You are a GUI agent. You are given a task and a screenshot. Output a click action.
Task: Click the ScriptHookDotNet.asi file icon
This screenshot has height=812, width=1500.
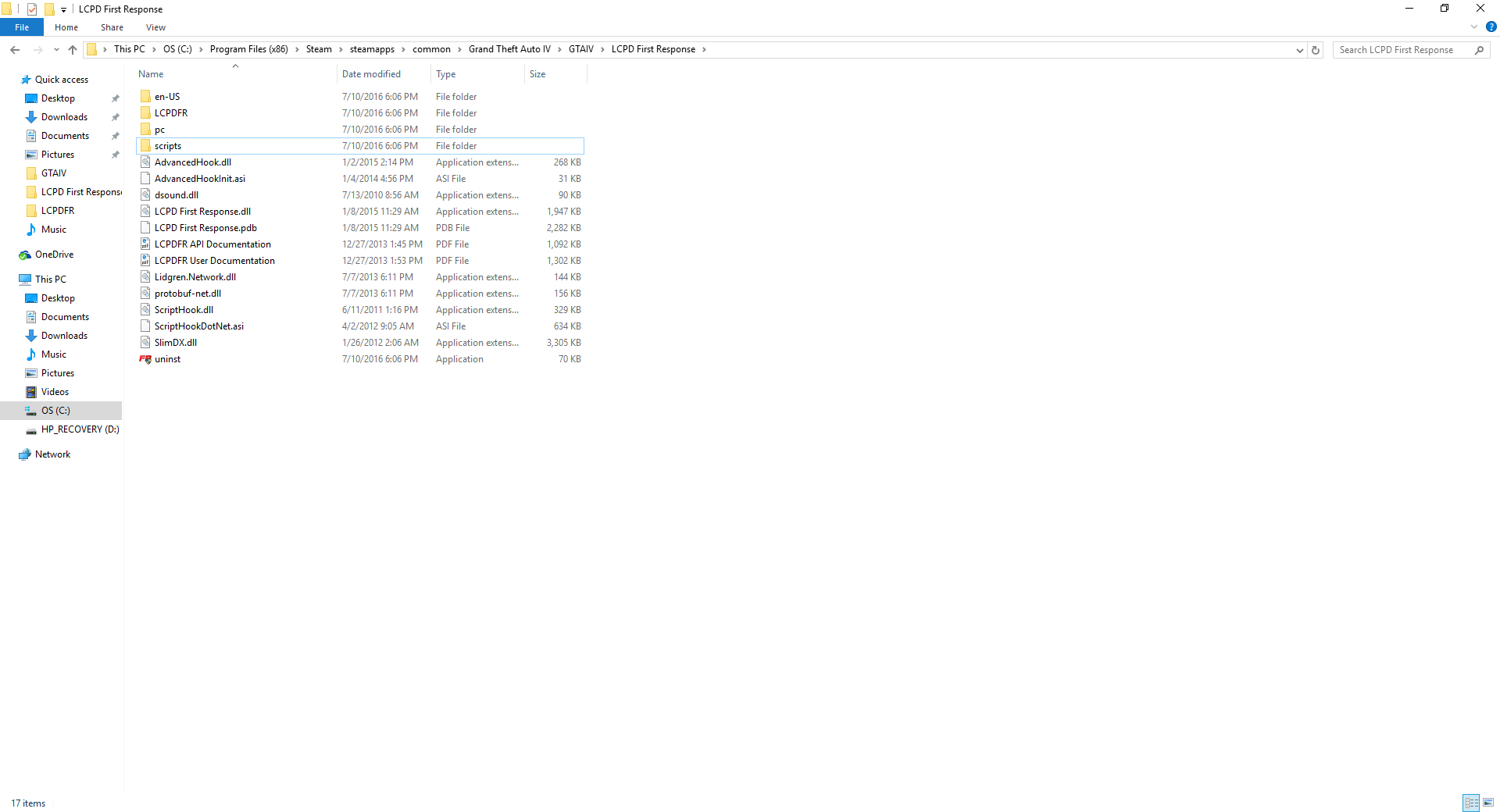pyautogui.click(x=145, y=326)
